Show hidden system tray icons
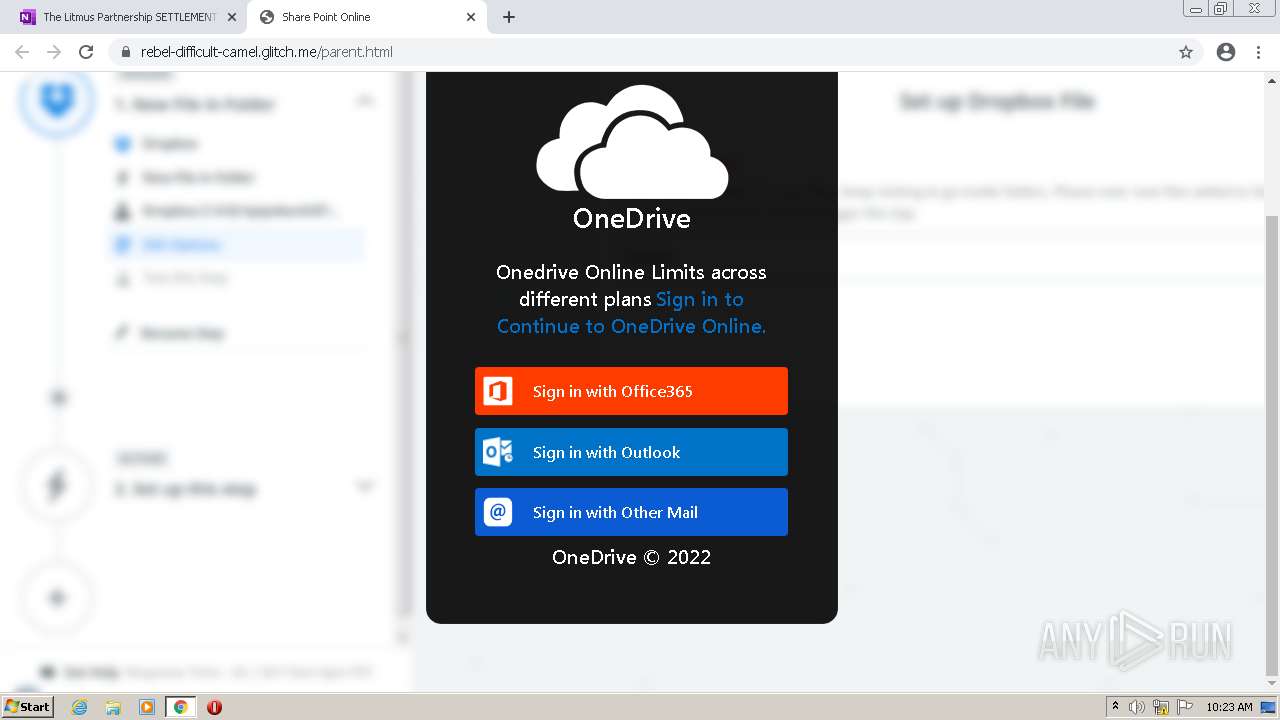 pyautogui.click(x=1116, y=706)
